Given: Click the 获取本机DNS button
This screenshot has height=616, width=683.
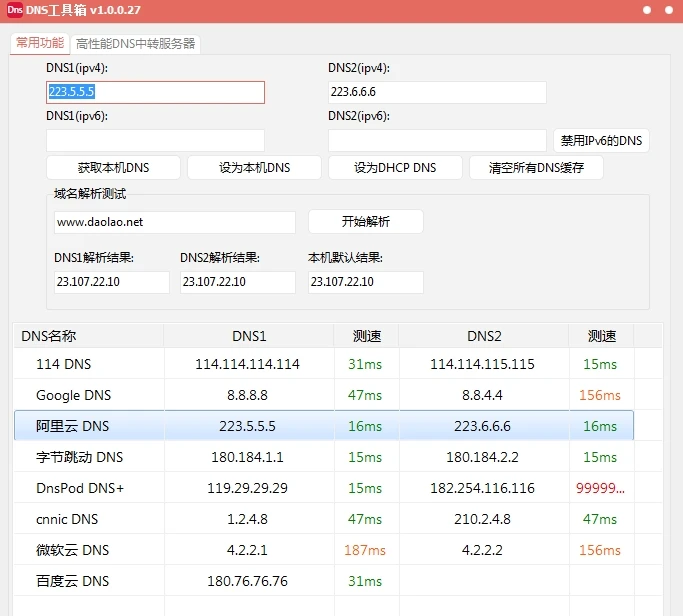Looking at the screenshot, I should (x=113, y=167).
